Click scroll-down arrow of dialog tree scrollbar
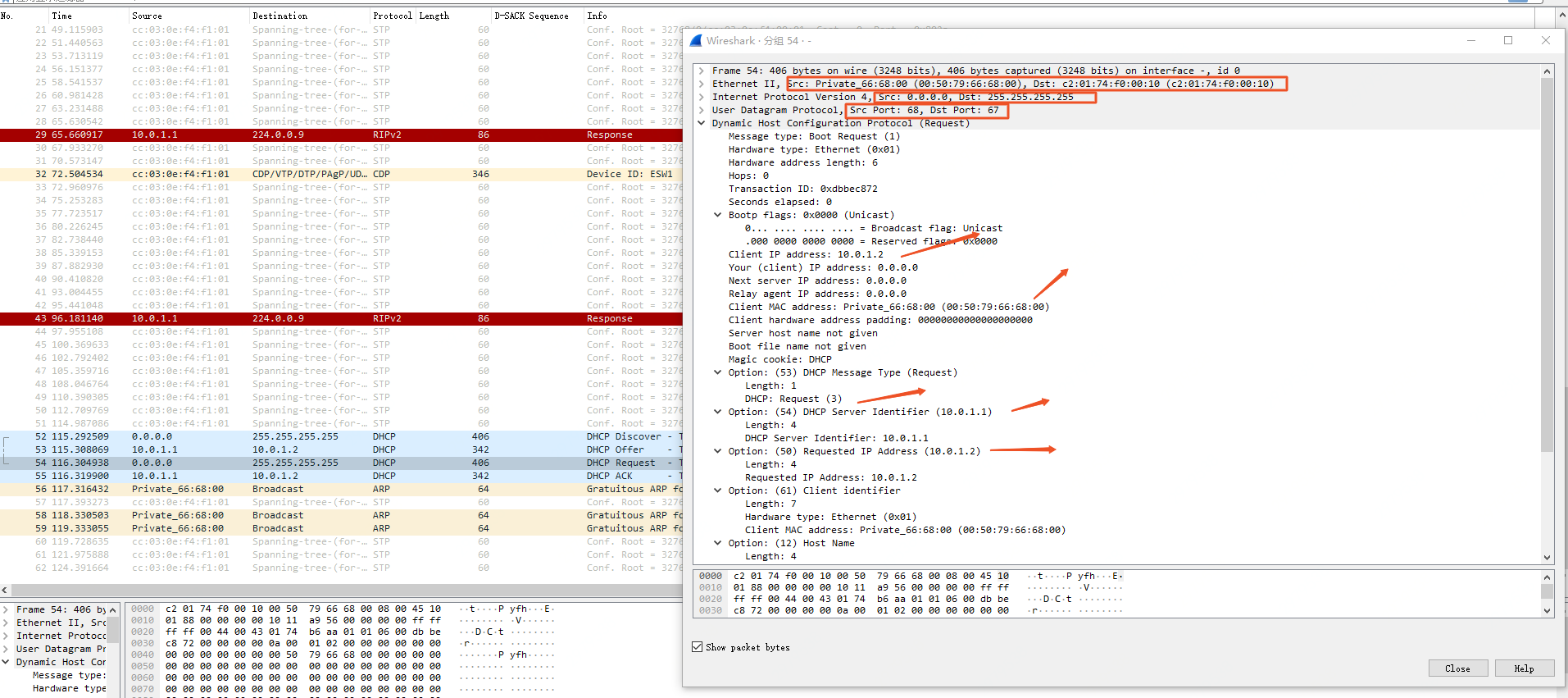The image size is (1568, 698). point(1547,558)
